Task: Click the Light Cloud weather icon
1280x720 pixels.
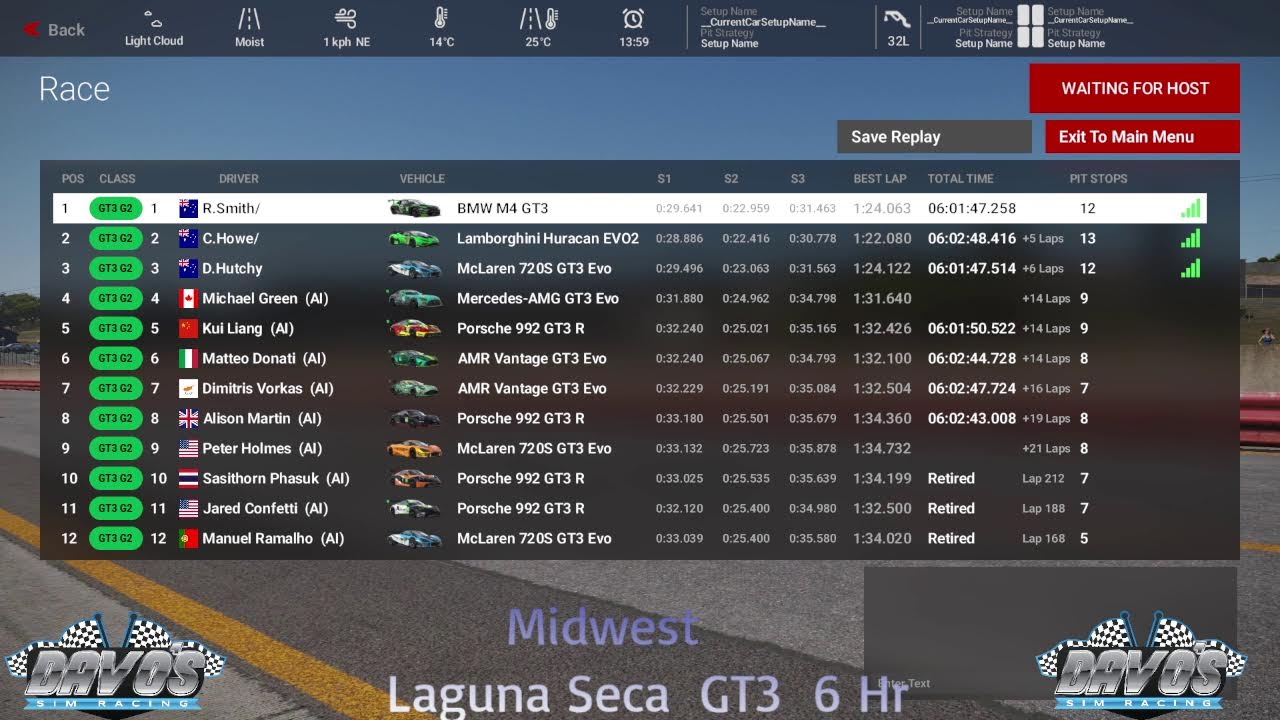Action: (x=153, y=19)
